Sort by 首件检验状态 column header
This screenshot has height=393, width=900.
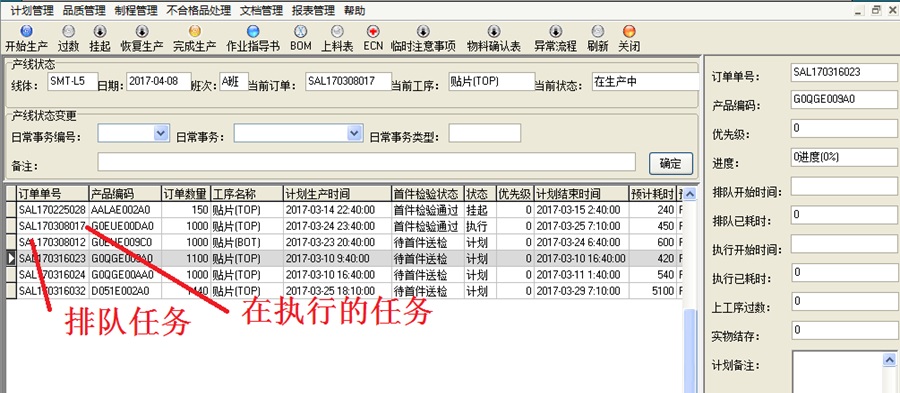(x=428, y=193)
